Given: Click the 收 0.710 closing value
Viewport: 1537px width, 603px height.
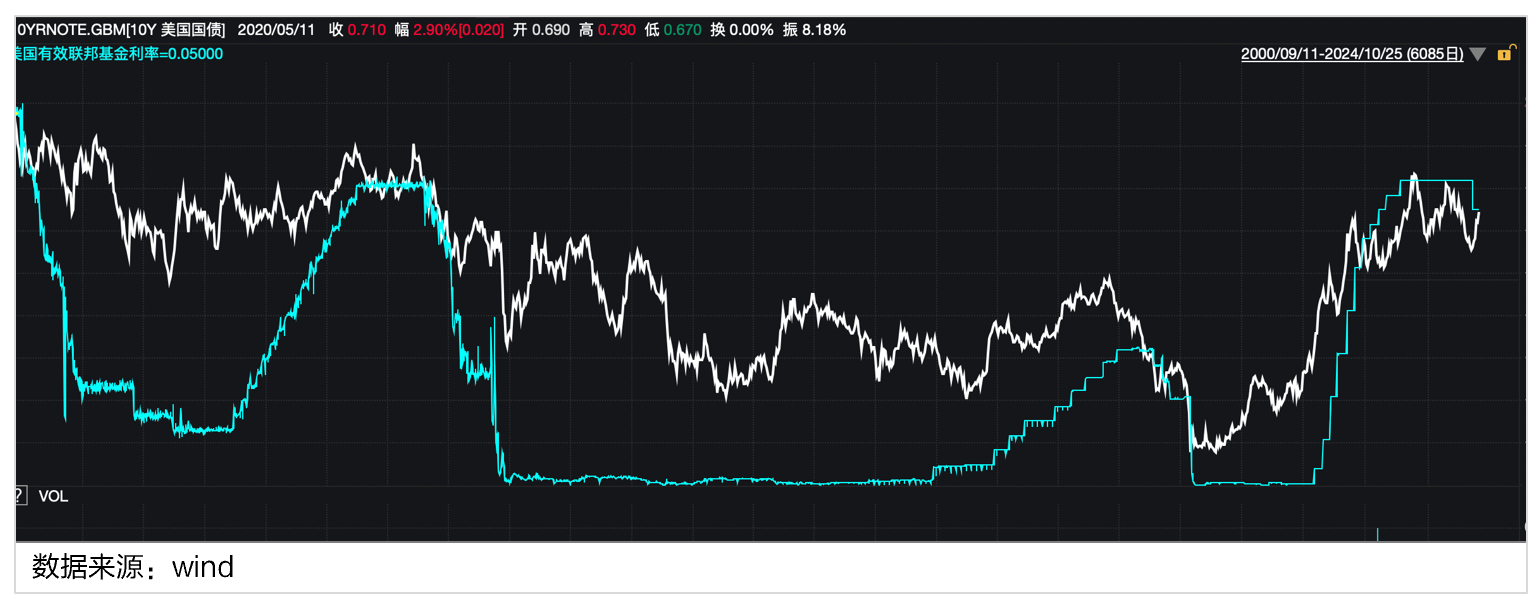Looking at the screenshot, I should point(357,30).
